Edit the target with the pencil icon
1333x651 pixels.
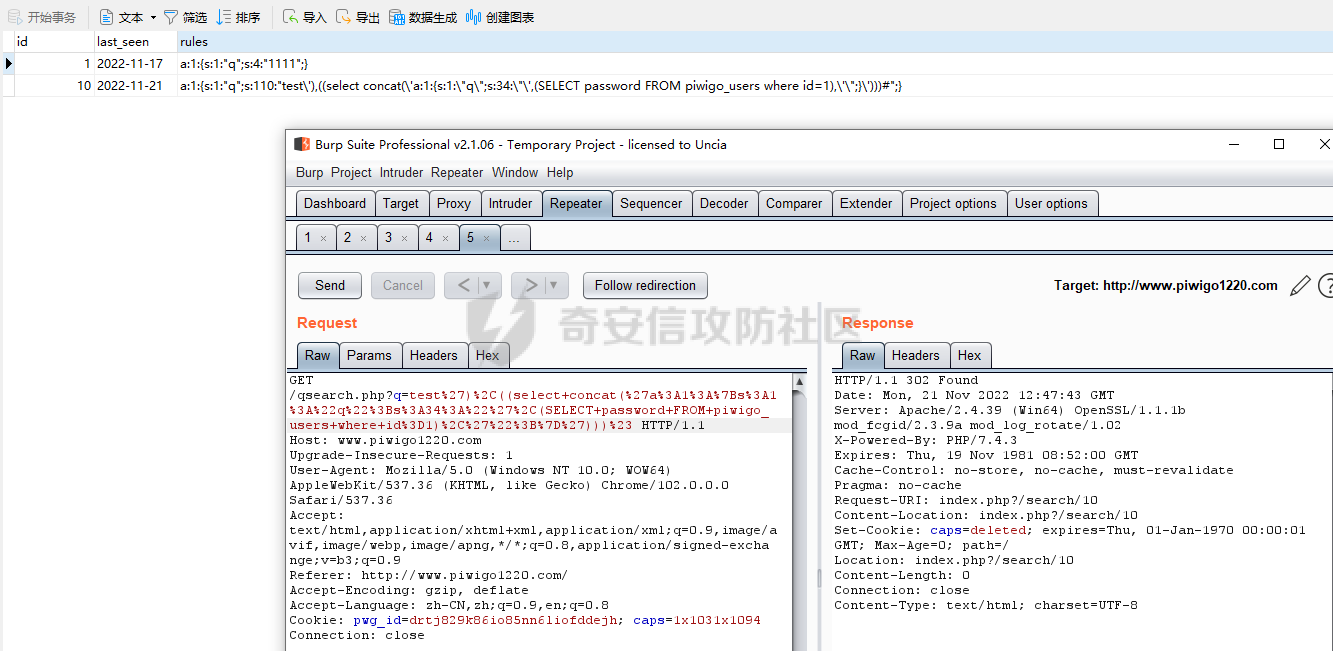(1300, 286)
